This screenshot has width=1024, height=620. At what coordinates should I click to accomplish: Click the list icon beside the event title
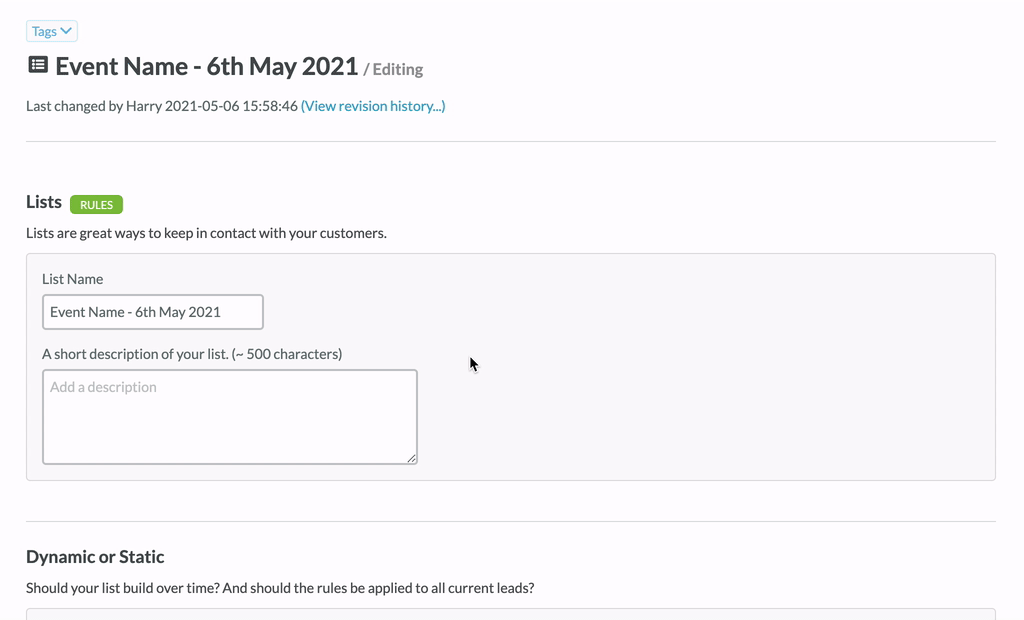click(x=38, y=65)
